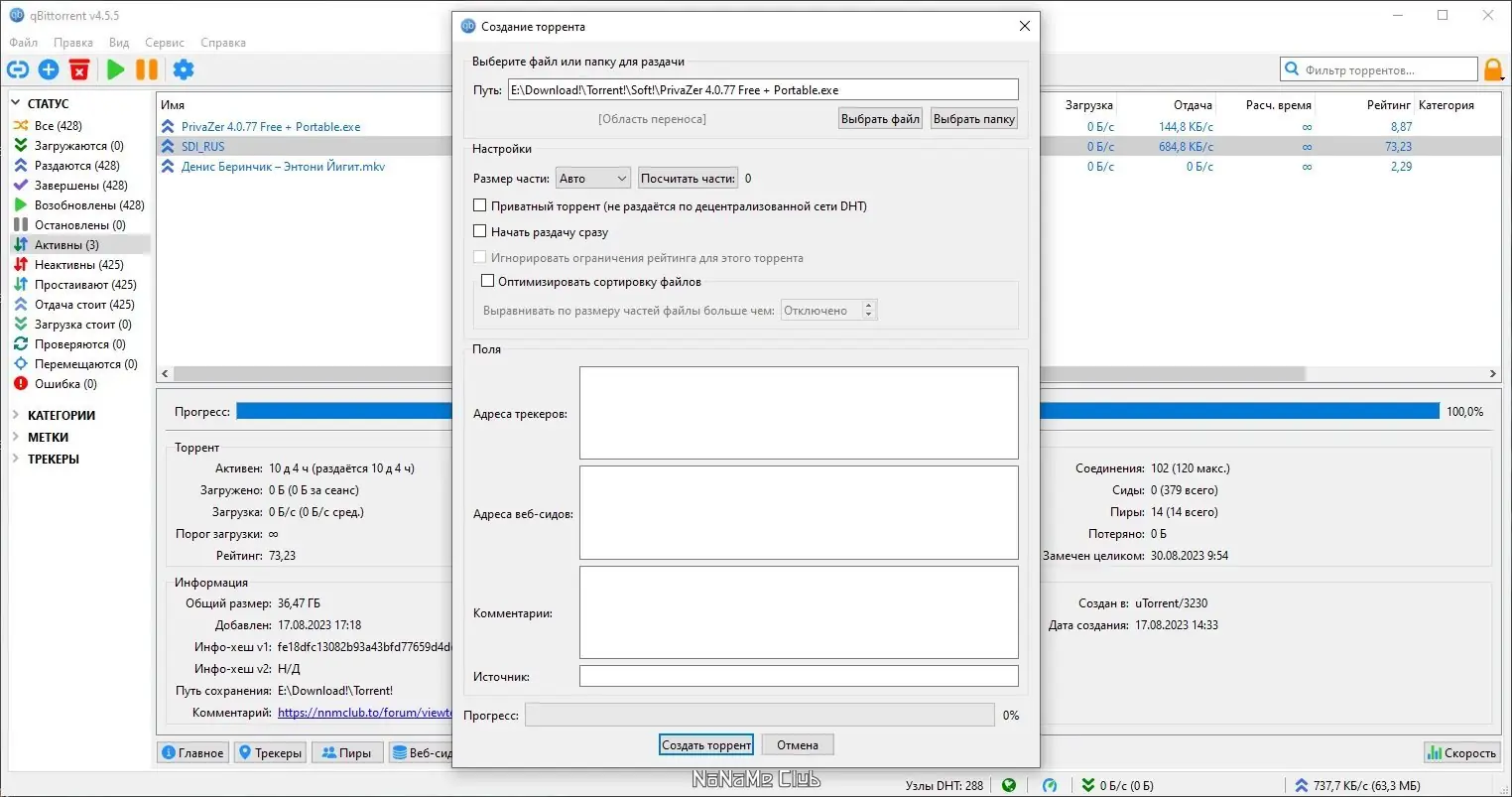Open the Сервис menu

[x=164, y=43]
